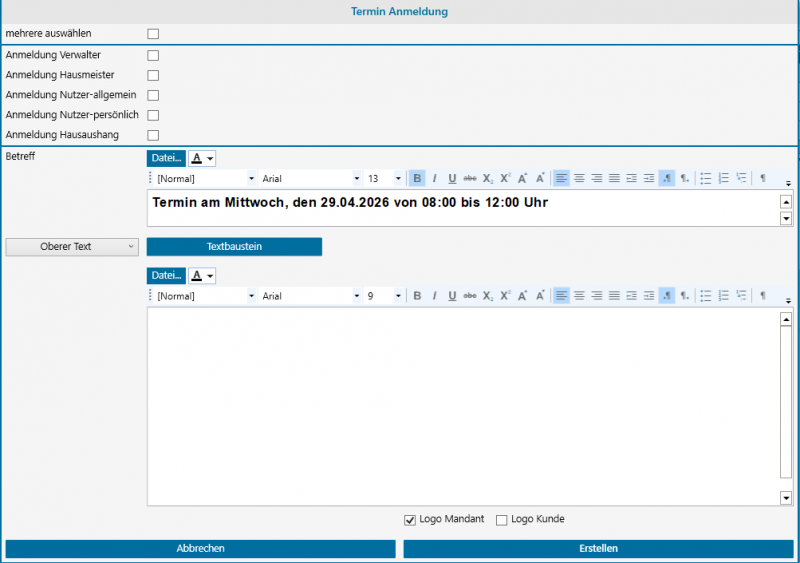Screen dimensions: 800x563
Task: Insert numbered list in the lower text toolbar
Action: (723, 296)
